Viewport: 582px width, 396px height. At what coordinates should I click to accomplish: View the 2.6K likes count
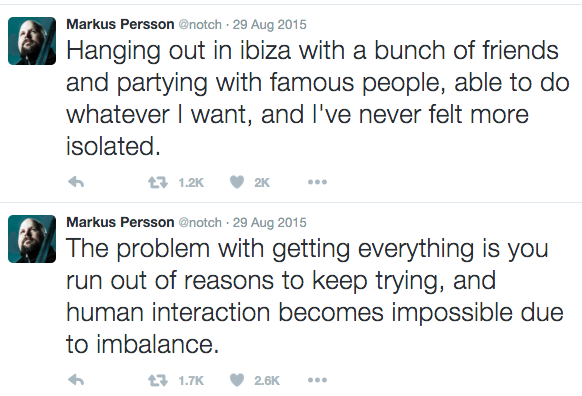pyautogui.click(x=267, y=380)
